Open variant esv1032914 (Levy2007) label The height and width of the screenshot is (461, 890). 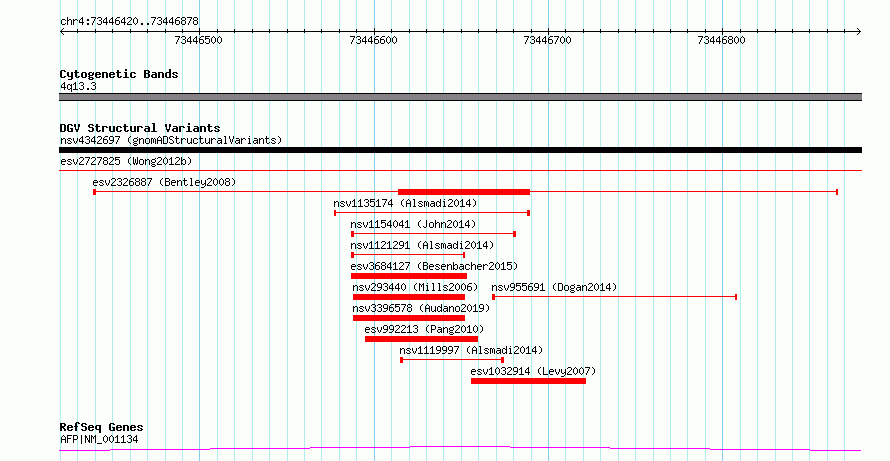534,371
